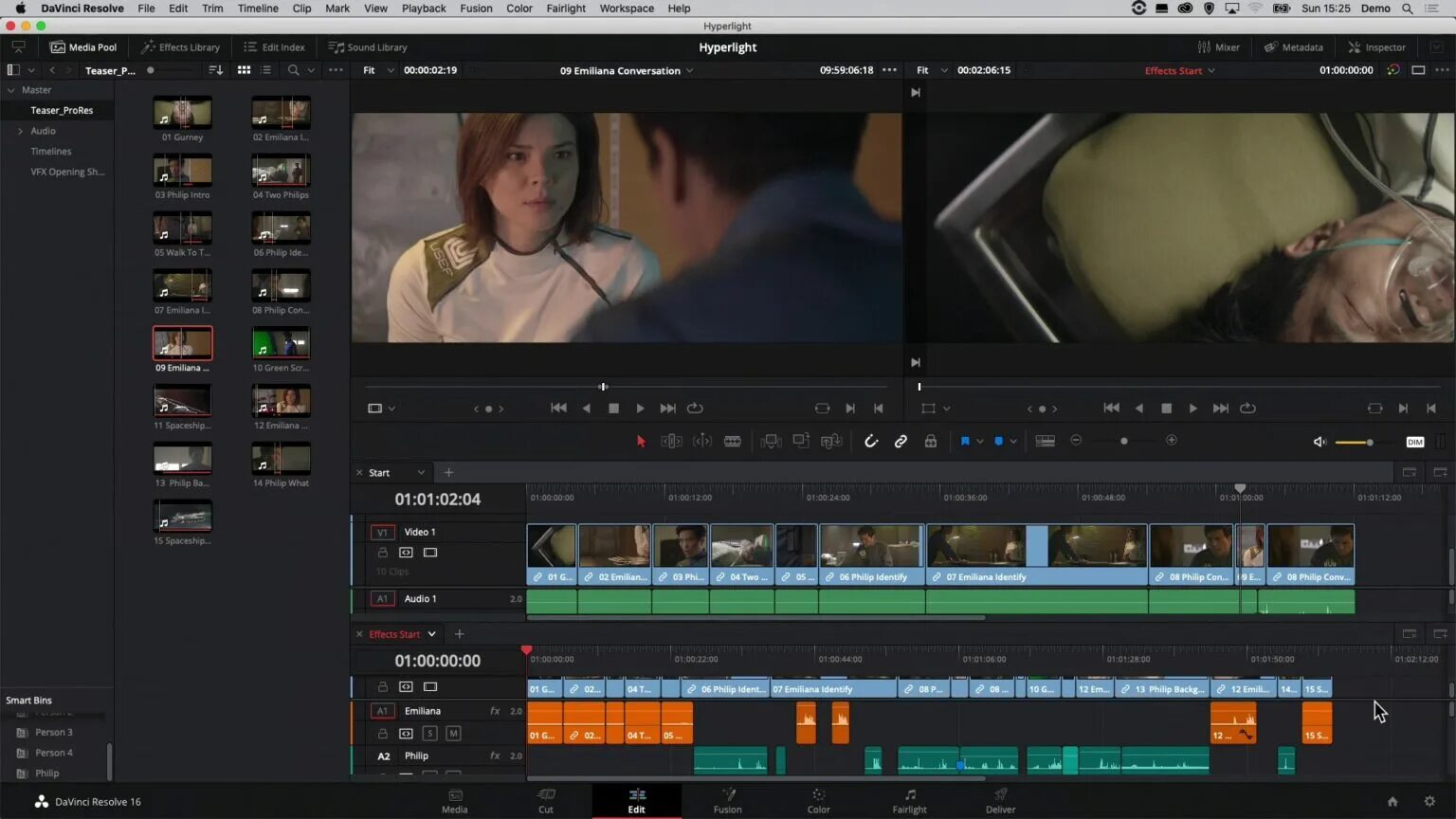Select the 10 Green Screen clip thumbnail

click(x=281, y=343)
